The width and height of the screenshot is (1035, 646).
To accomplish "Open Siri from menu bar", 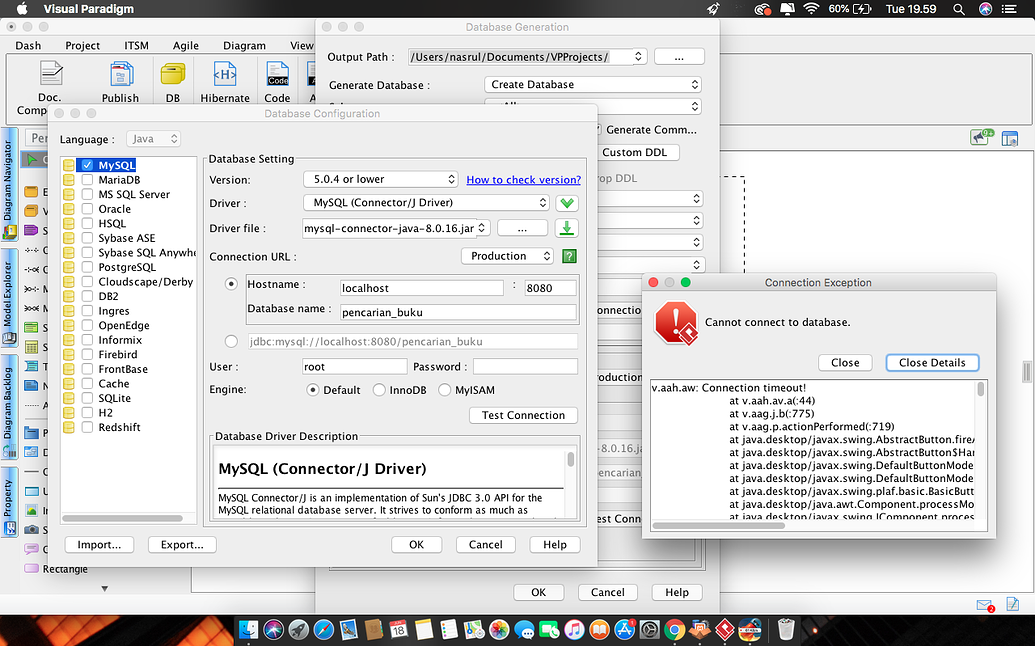I will click(985, 9).
